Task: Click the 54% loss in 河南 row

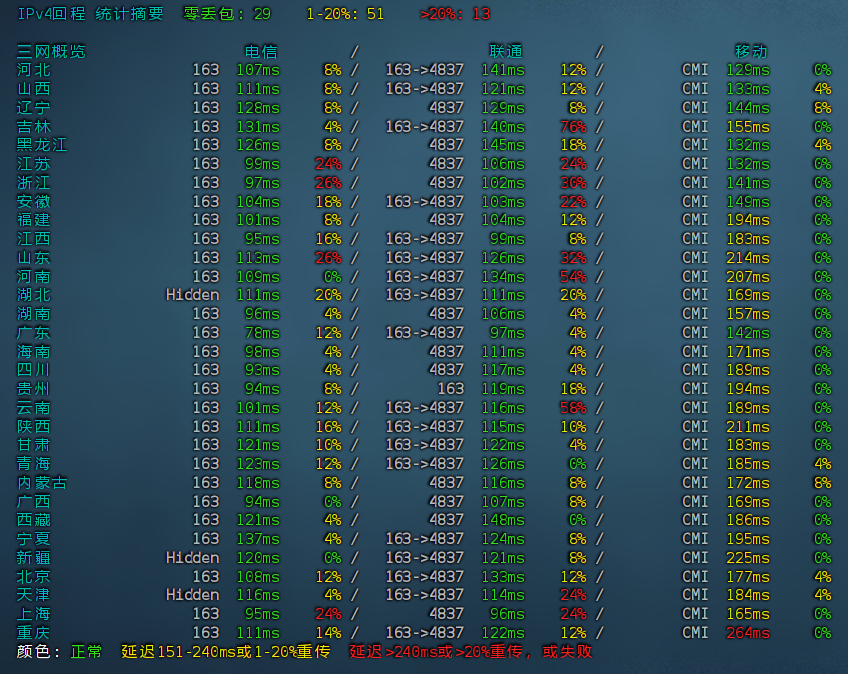Action: [573, 276]
